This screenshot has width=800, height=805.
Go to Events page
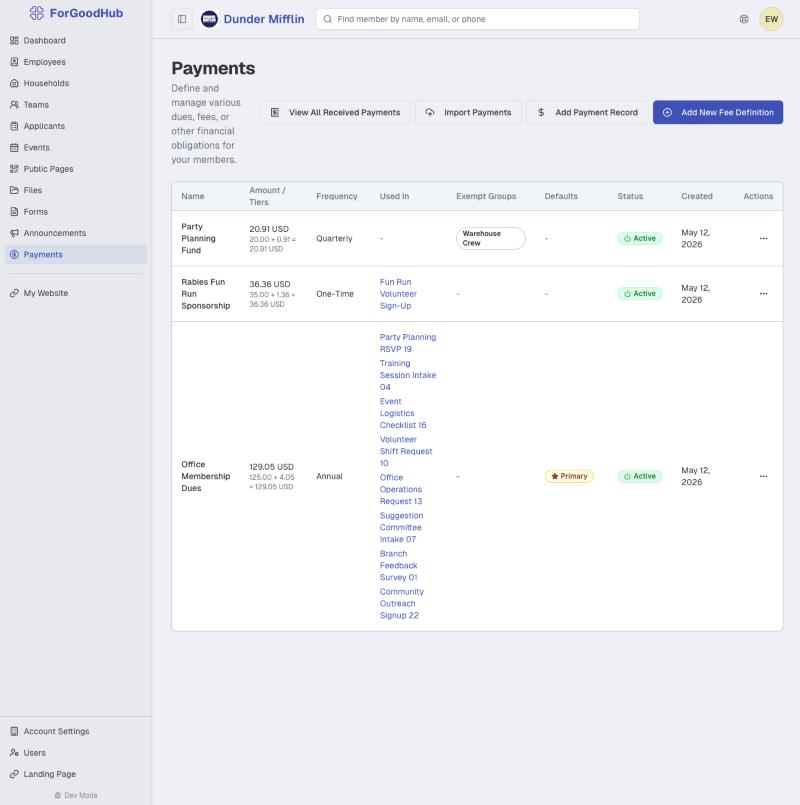click(x=76, y=147)
